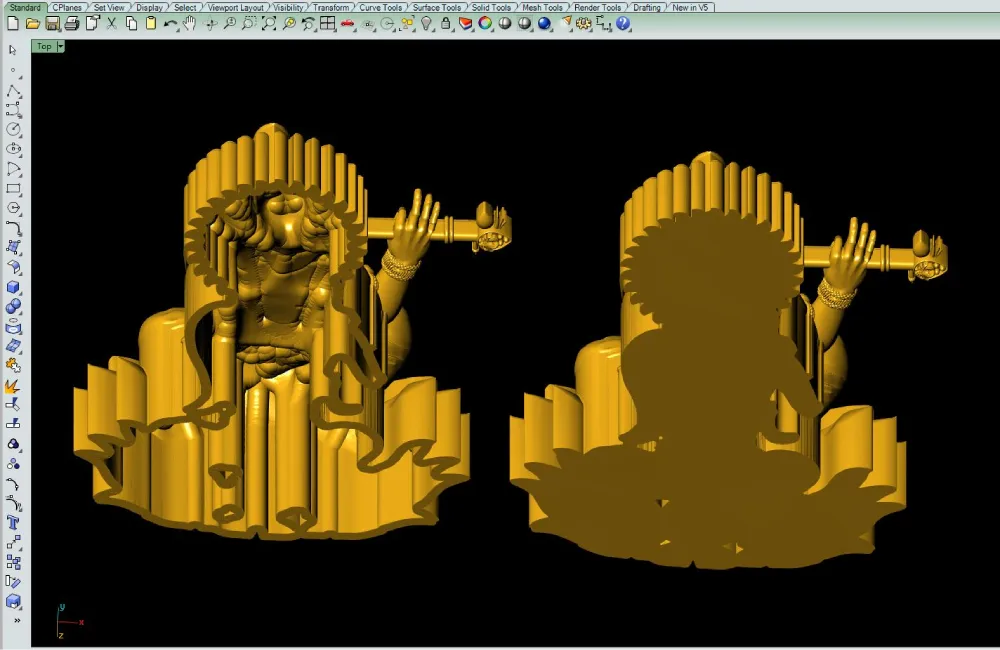Select the Ellipse tool in sidebar
The width and height of the screenshot is (1000, 650).
13,149
